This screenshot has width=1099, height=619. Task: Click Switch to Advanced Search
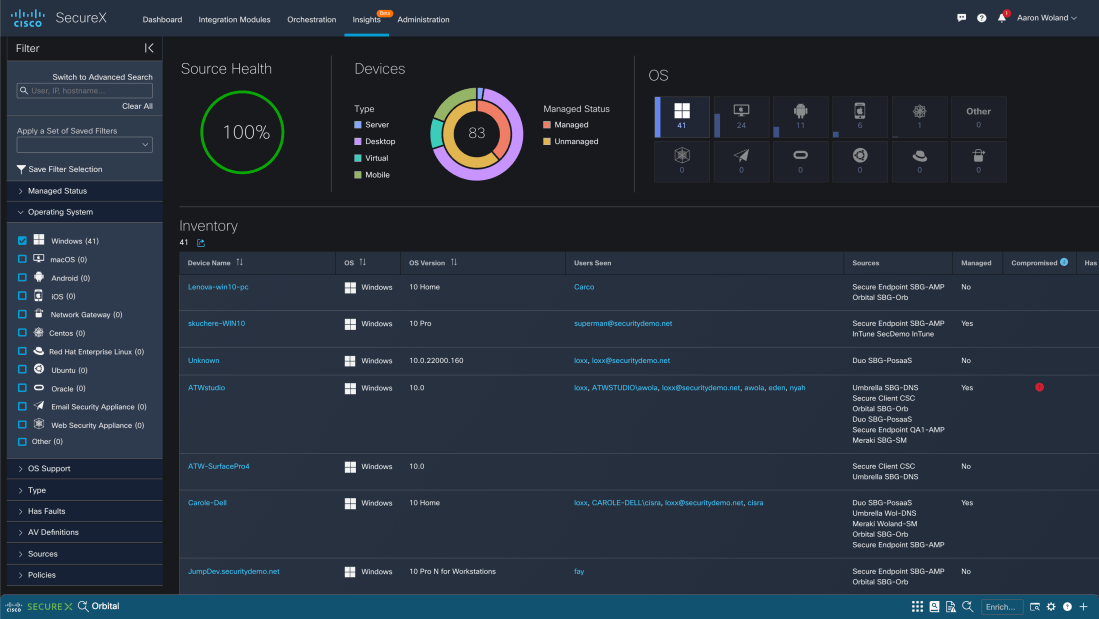coord(102,77)
